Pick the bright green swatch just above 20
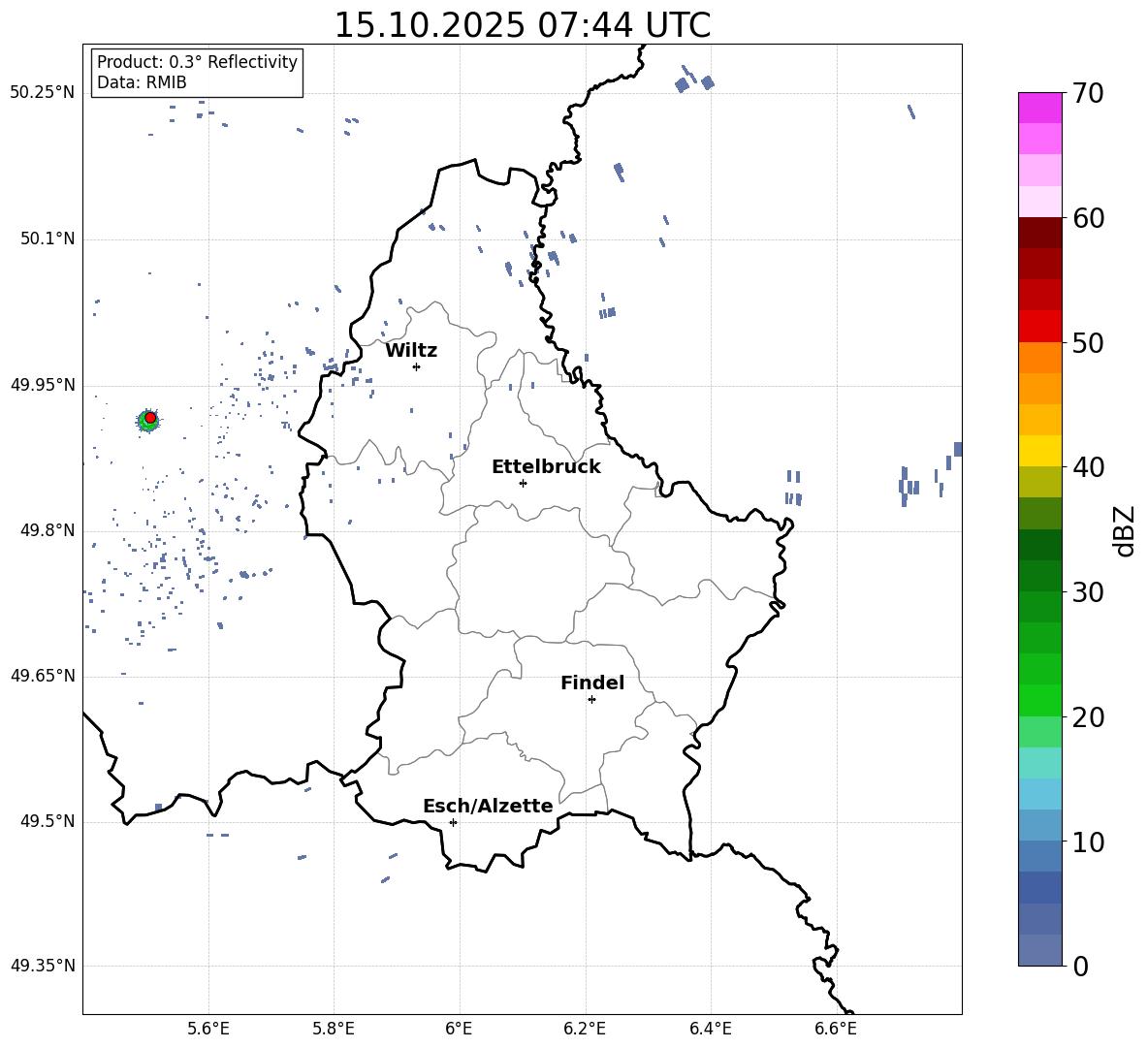Image resolution: width=1148 pixels, height=1048 pixels. 1039,701
